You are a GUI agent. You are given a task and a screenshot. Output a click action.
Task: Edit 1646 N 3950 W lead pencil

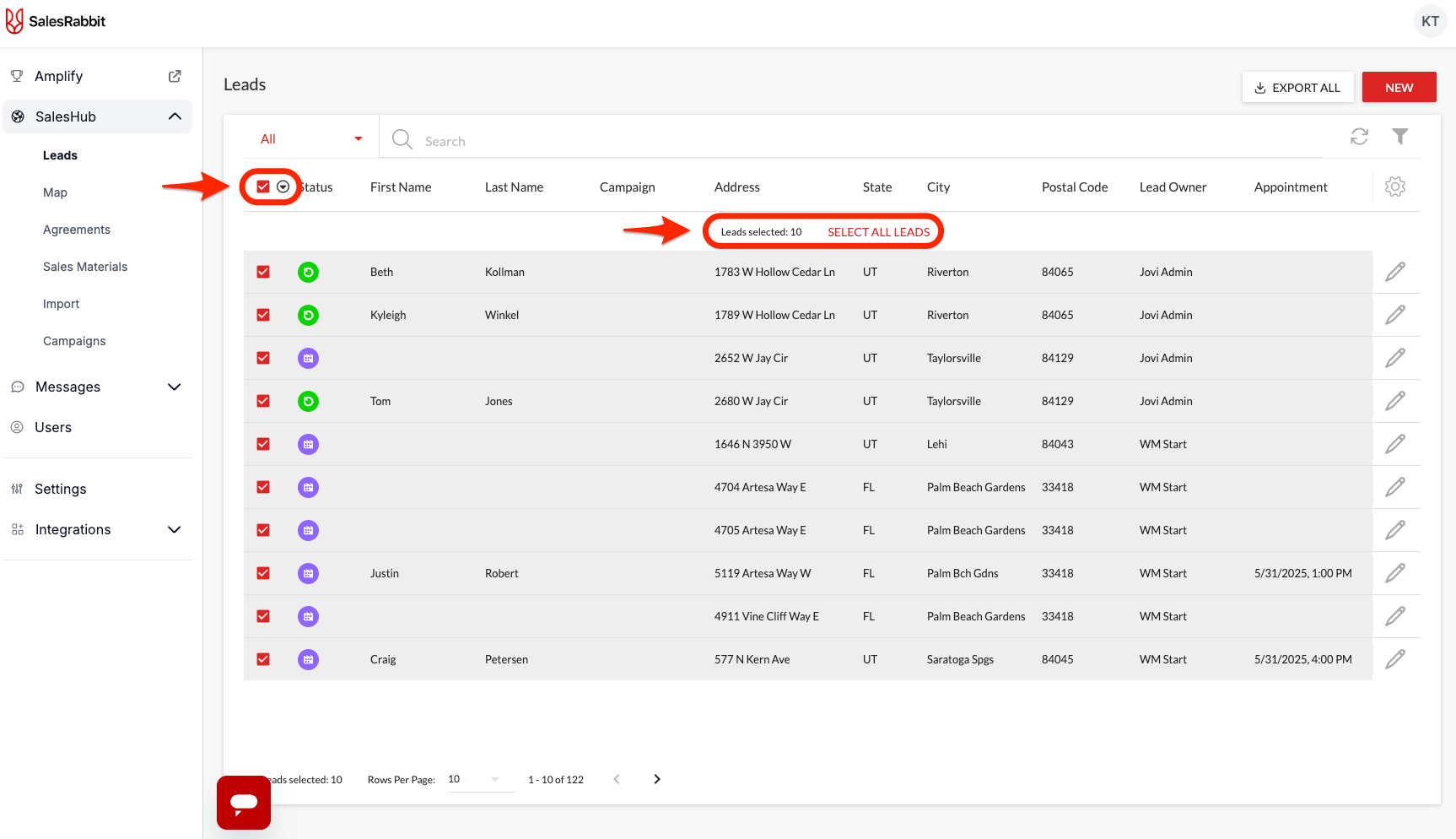[1395, 444]
